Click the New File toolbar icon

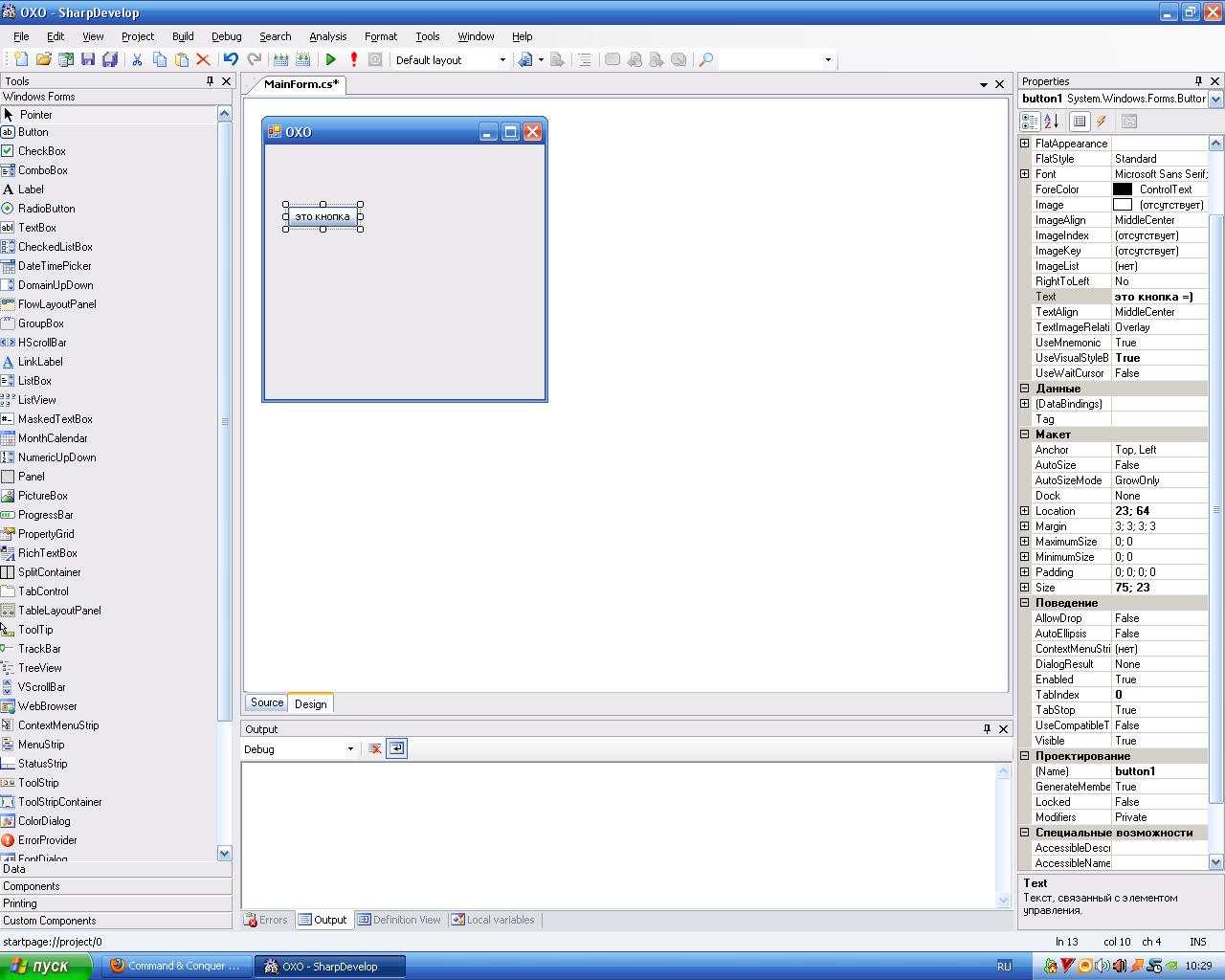coord(21,59)
